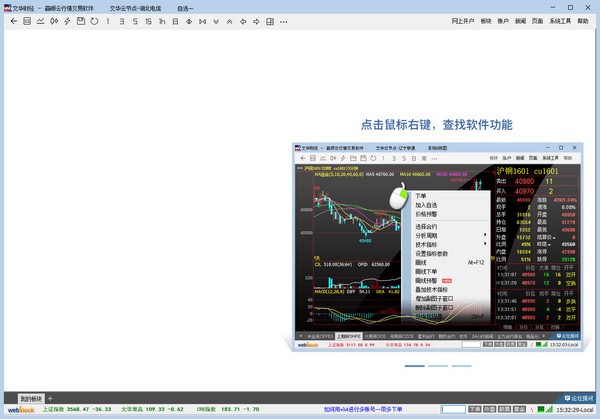
Task: Open the 网上开户 menu
Action: tap(463, 21)
